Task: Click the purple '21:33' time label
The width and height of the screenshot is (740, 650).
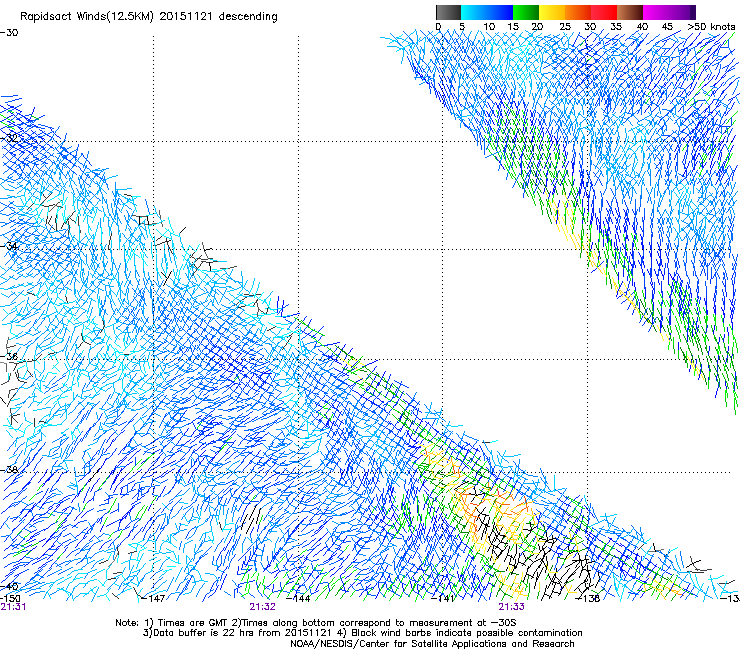Action: tap(512, 607)
